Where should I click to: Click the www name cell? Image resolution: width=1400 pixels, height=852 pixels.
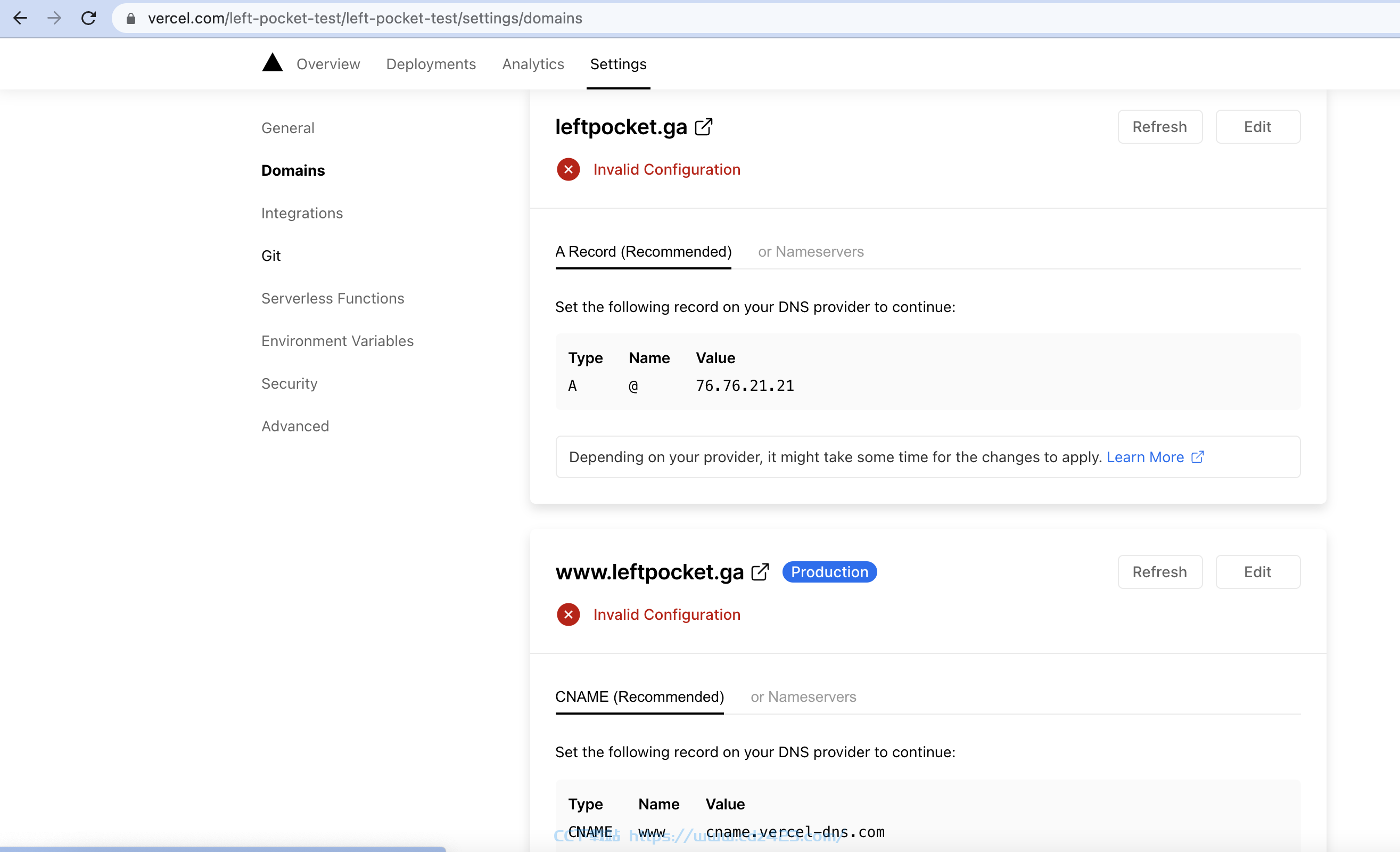coord(652,832)
